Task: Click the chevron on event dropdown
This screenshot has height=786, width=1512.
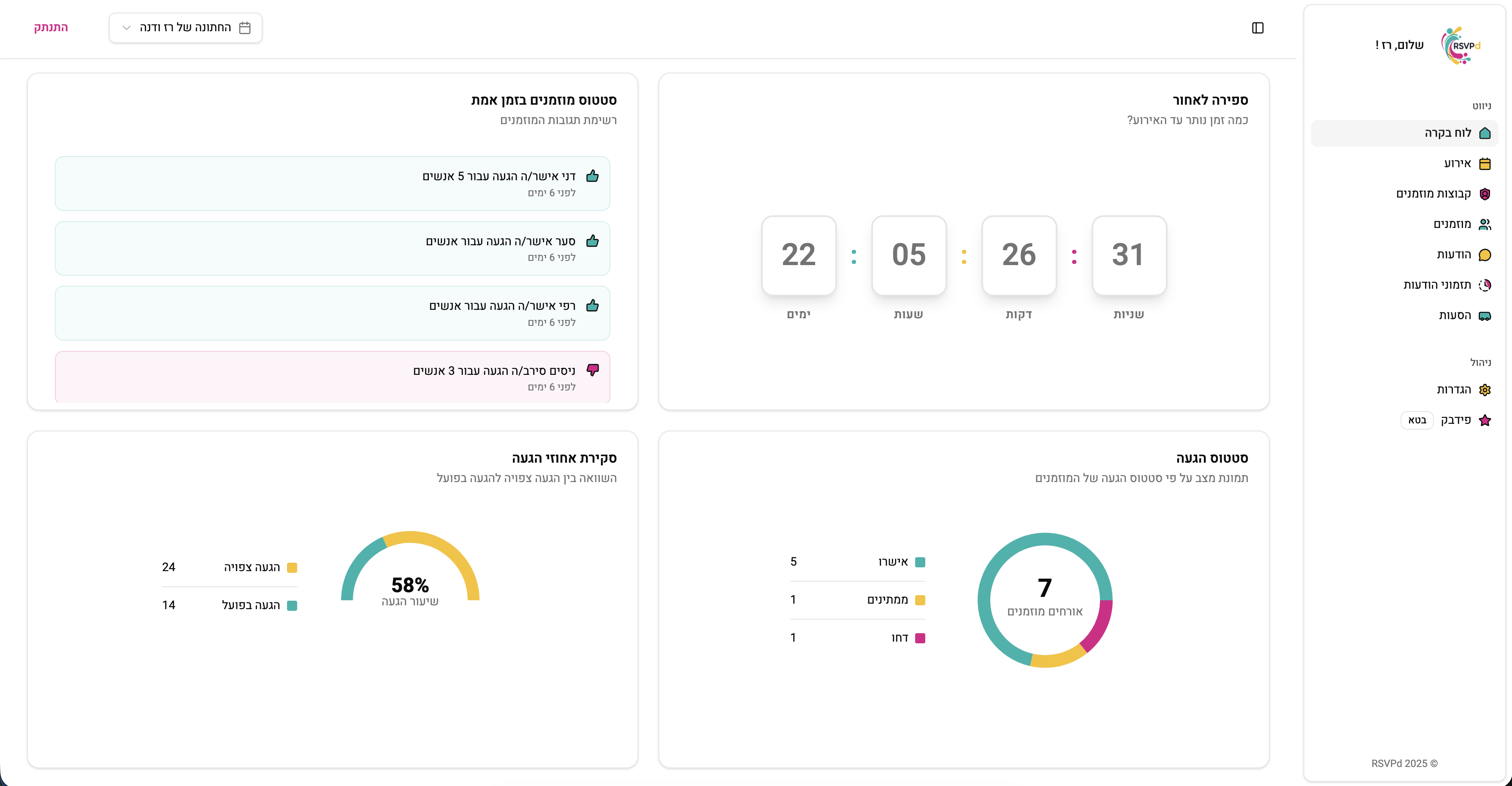Action: pyautogui.click(x=126, y=28)
